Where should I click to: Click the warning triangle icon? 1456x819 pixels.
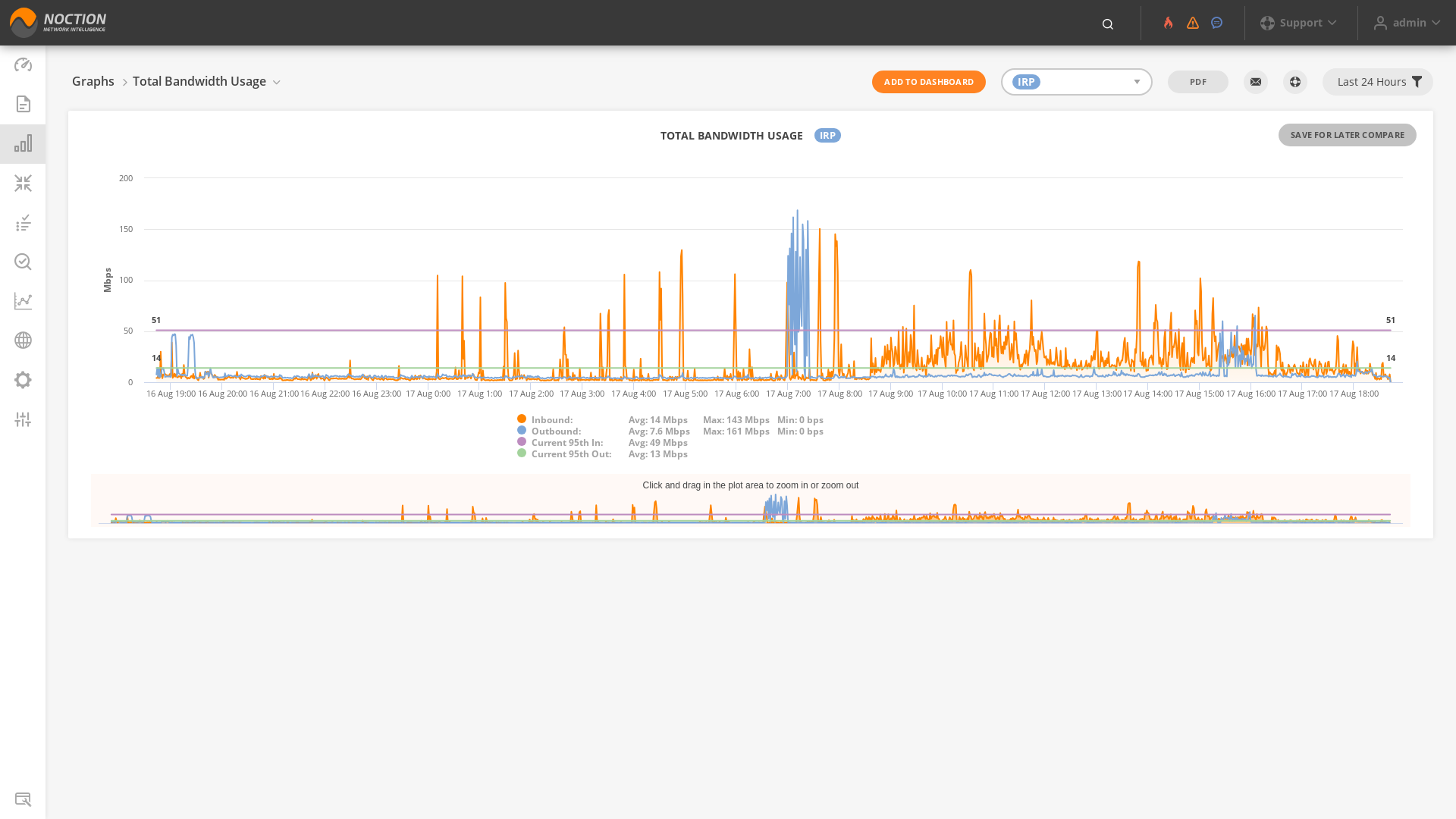1193,23
